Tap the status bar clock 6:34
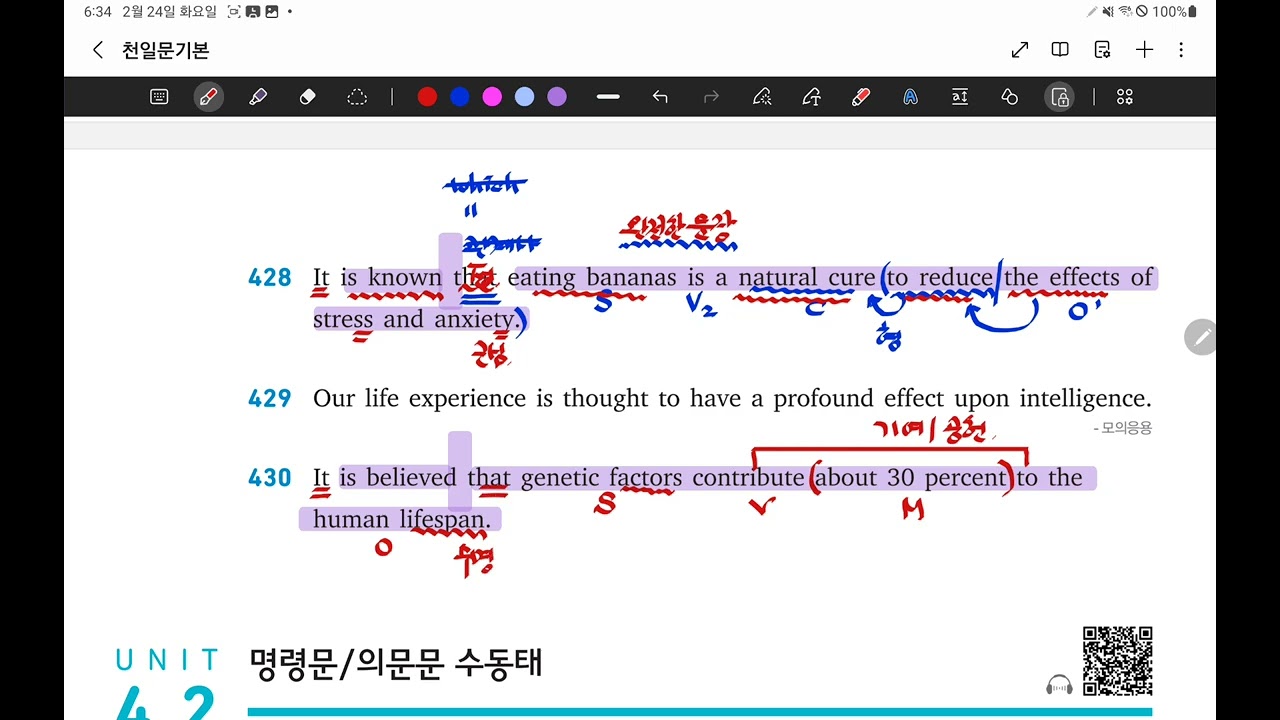 coord(97,12)
